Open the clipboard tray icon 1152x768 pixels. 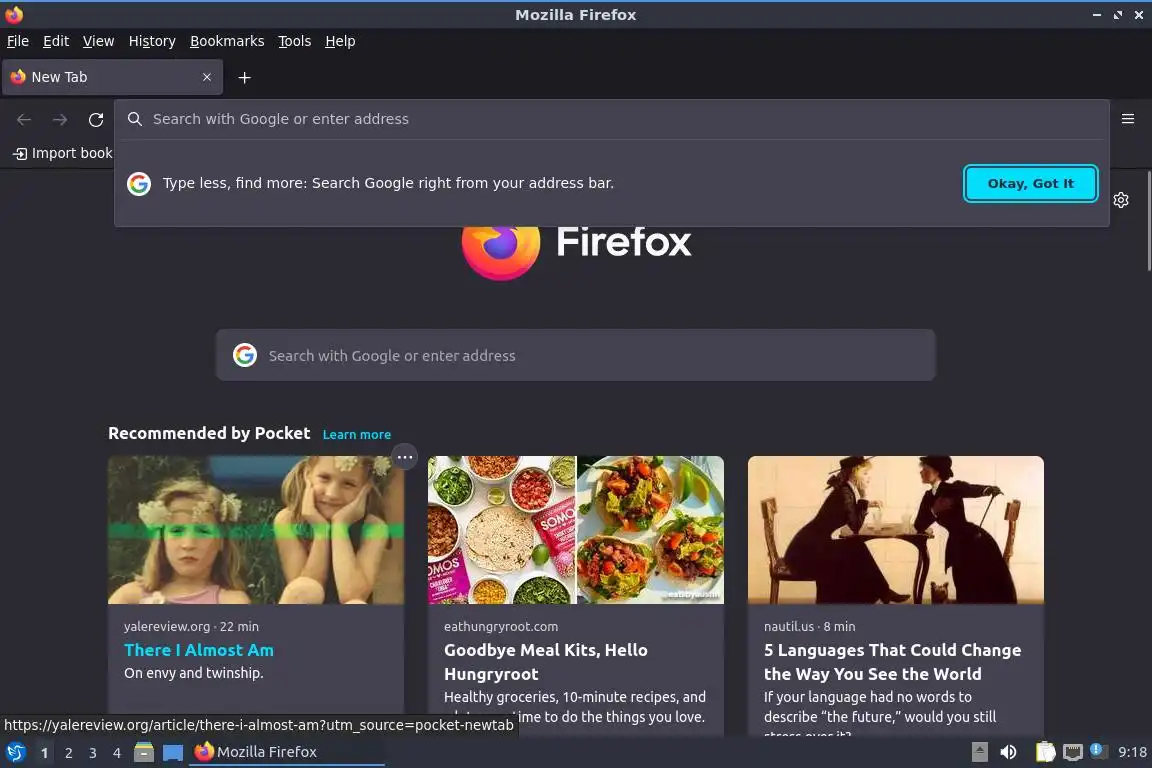point(1045,752)
